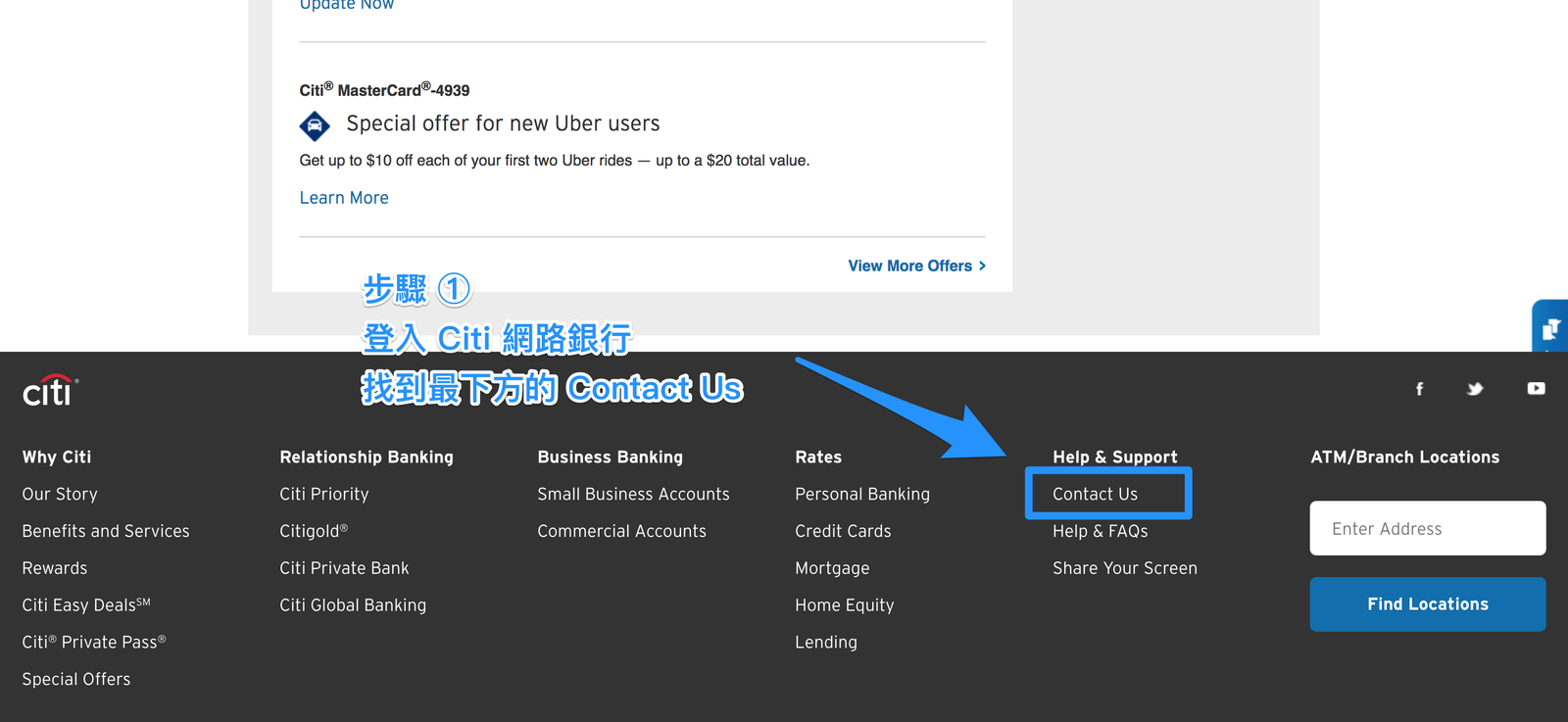Open Citi Easy Deals link
1568x722 pixels.
click(x=86, y=604)
